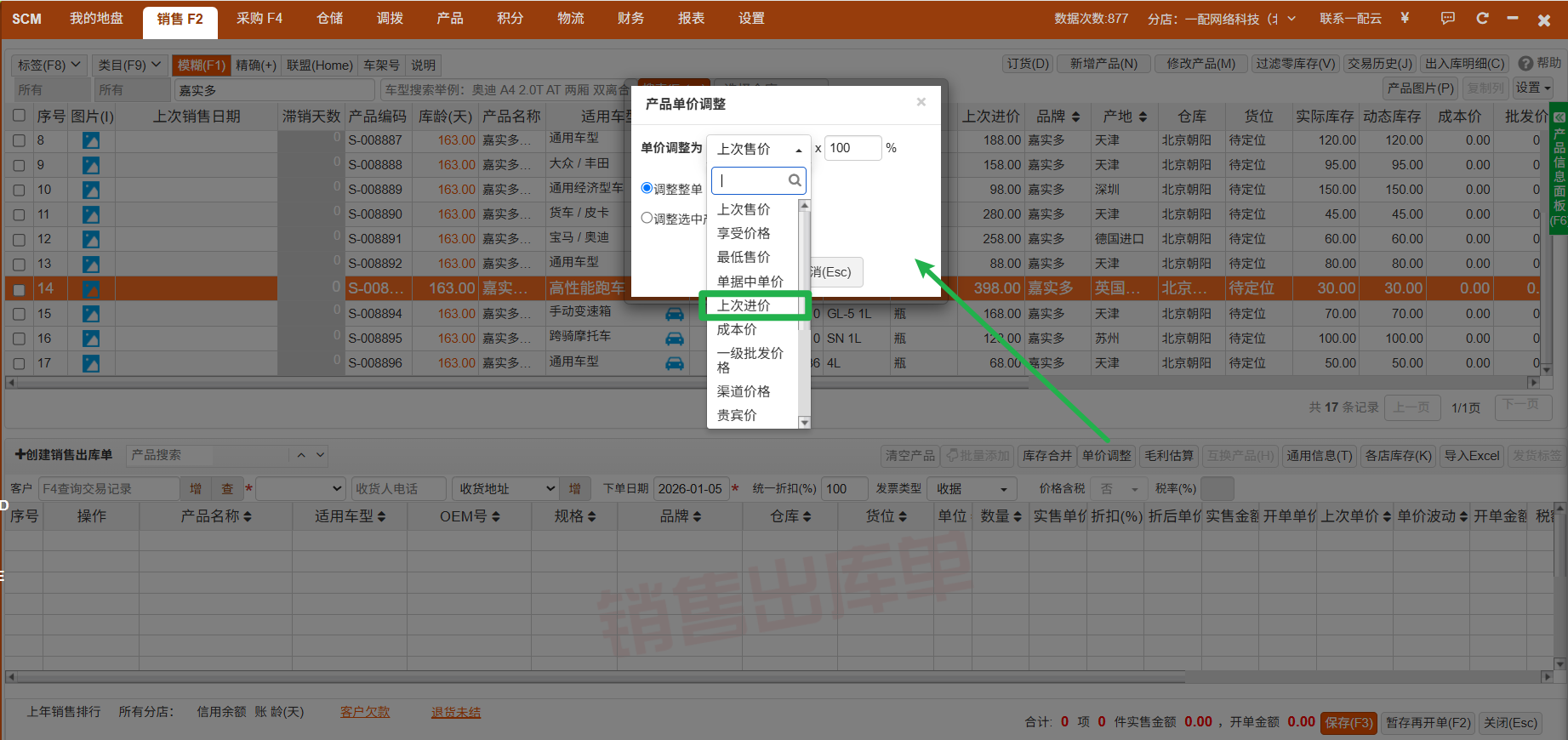Click the magnifier icon in dropdown search

click(x=794, y=180)
